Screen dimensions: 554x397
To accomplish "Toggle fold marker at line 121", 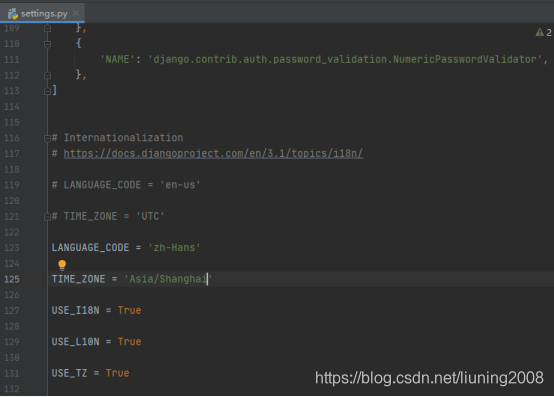I will [x=47, y=217].
